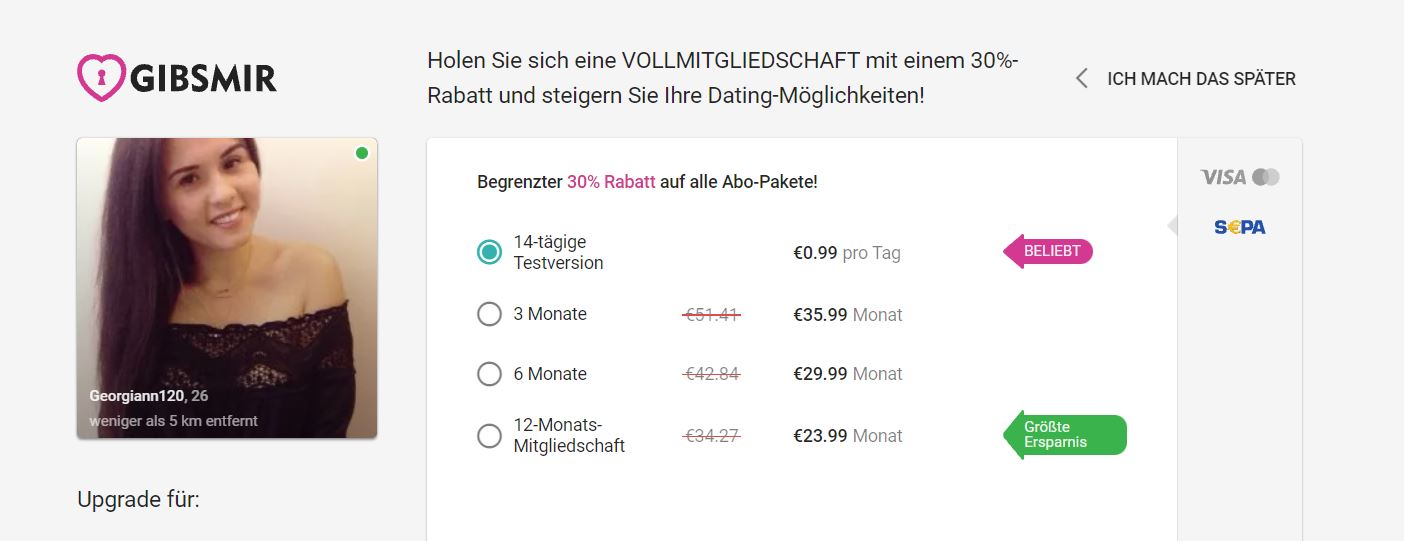Click the €23.99 Monat price
Image resolution: width=1404 pixels, height=541 pixels.
[x=848, y=436]
